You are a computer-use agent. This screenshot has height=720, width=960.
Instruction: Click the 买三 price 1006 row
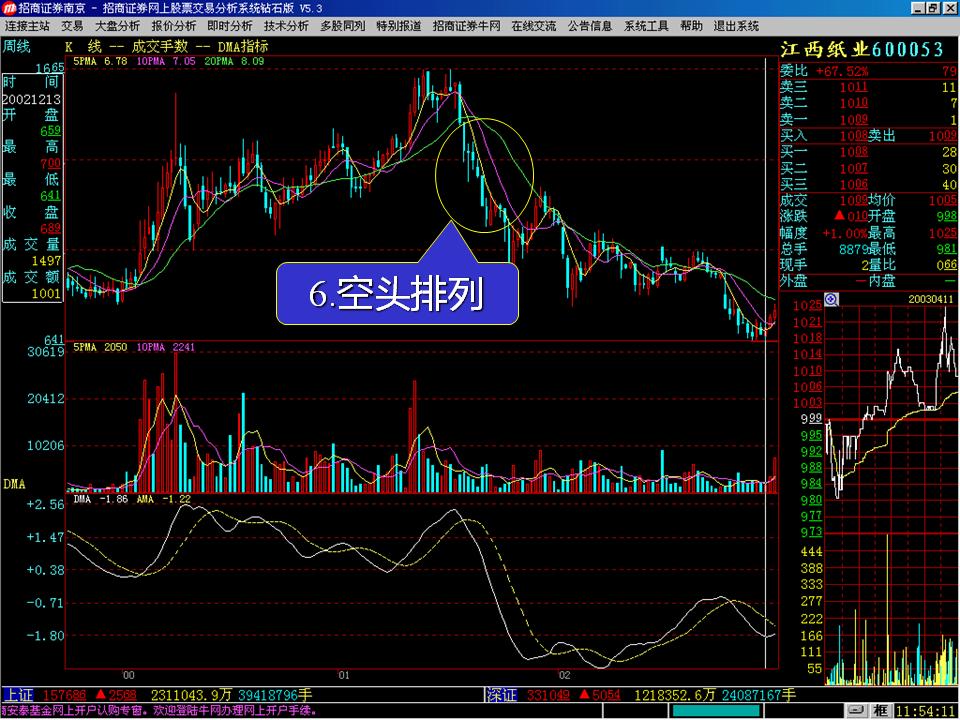coord(868,184)
